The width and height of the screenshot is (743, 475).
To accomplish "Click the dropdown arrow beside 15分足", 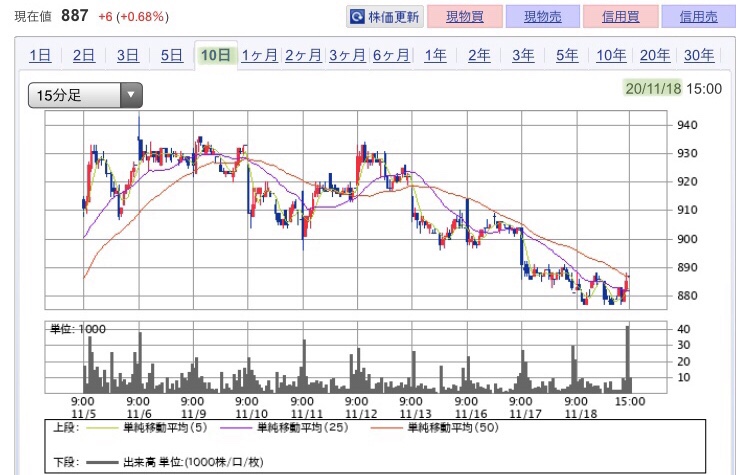I will click(x=131, y=95).
